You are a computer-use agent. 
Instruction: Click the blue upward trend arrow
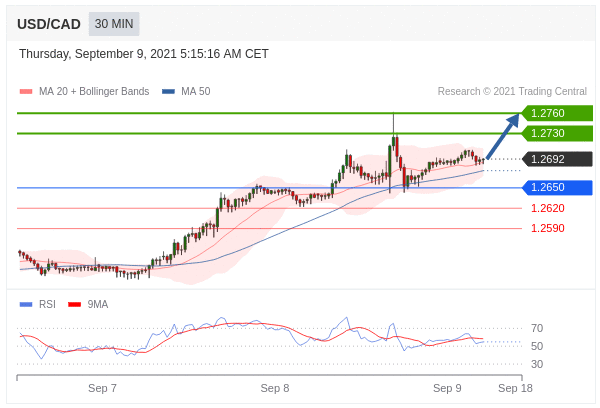tap(504, 135)
